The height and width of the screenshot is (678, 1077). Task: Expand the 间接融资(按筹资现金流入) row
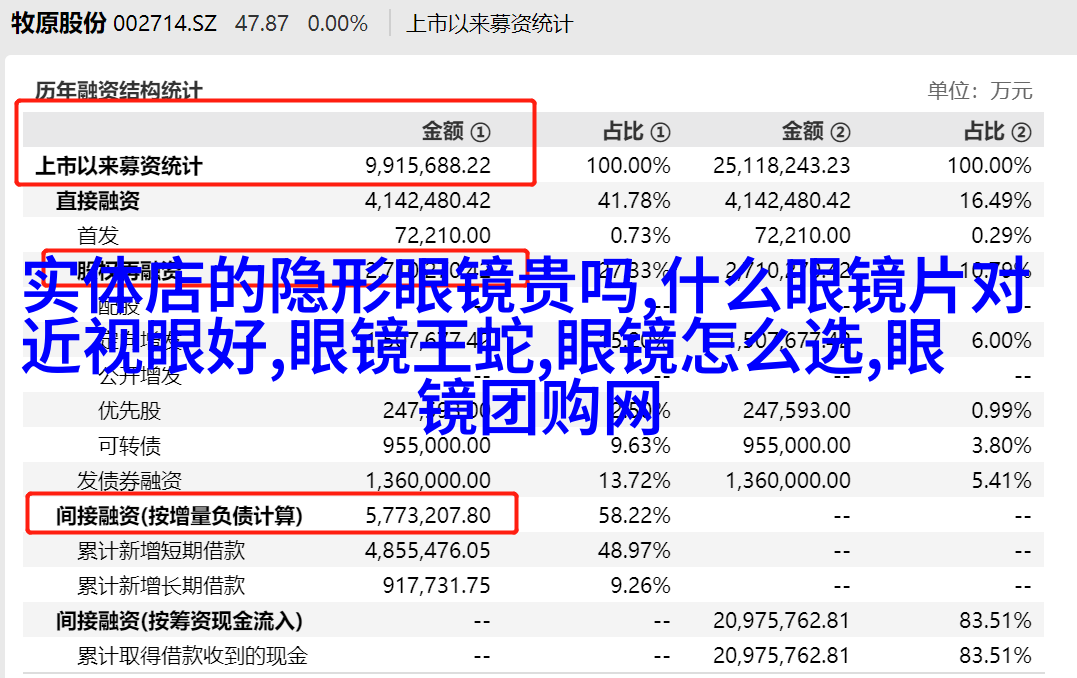[x=179, y=621]
